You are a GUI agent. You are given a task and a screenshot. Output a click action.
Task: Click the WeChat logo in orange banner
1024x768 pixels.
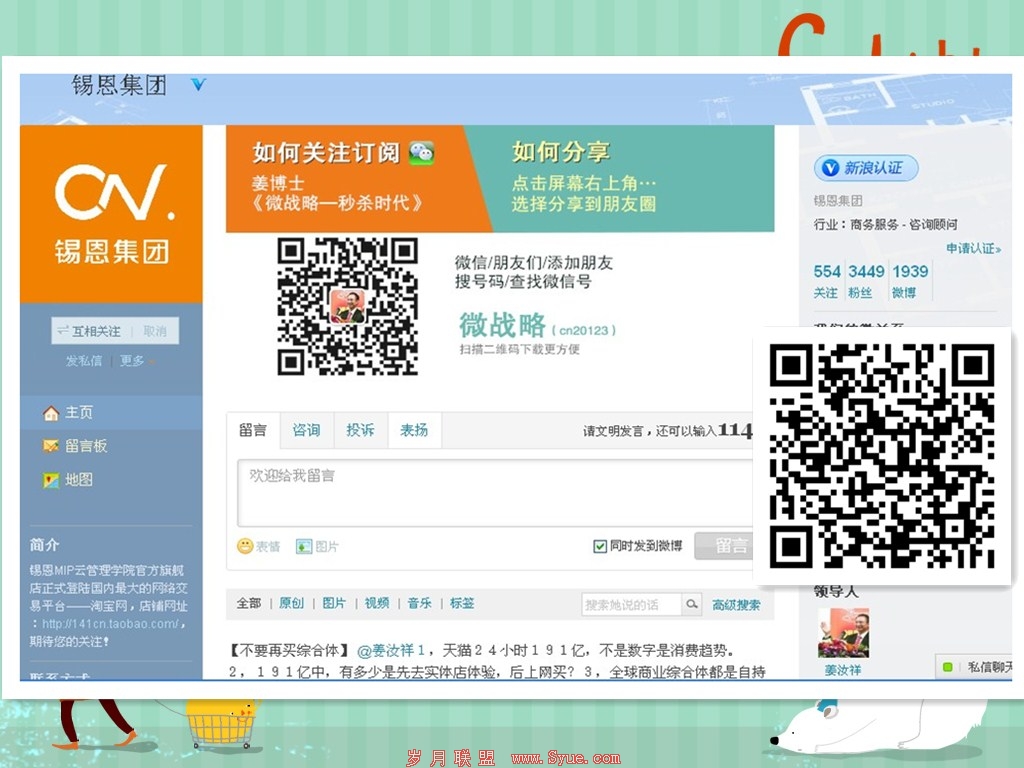point(421,152)
